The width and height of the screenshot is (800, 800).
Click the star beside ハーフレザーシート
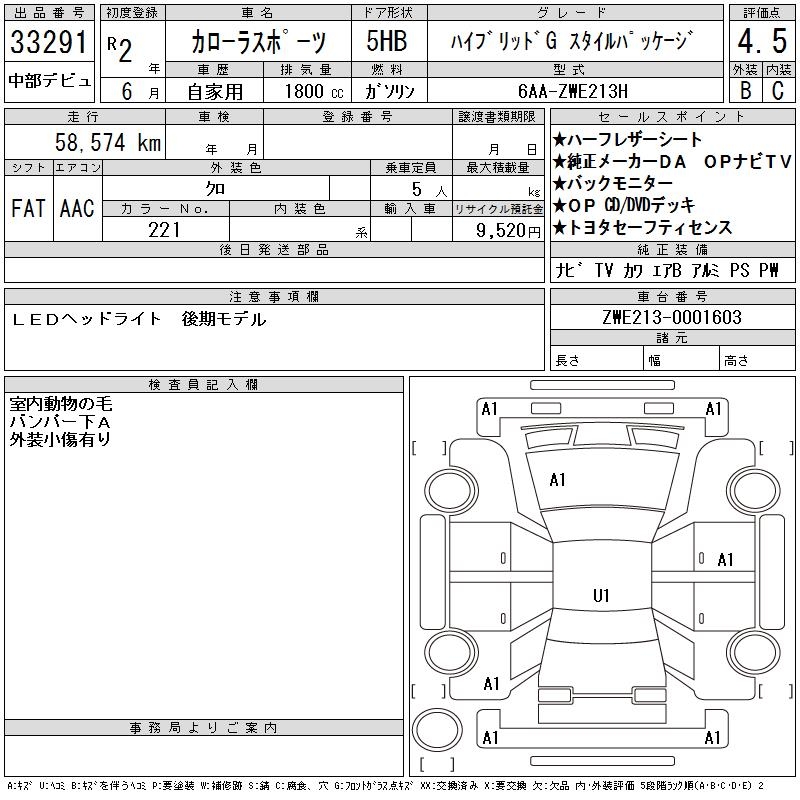[x=560, y=140]
